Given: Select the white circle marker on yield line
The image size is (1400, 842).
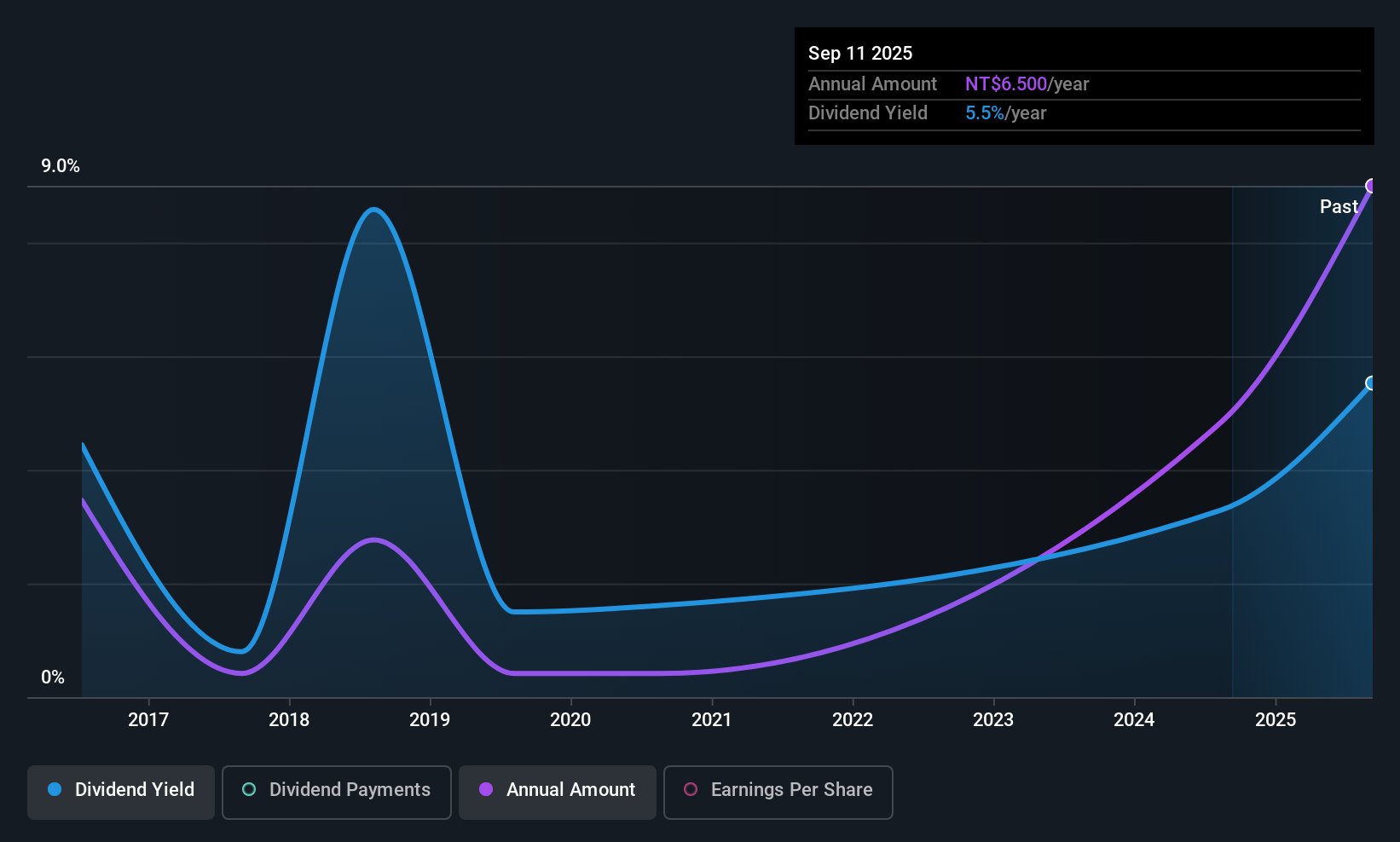Looking at the screenshot, I should [x=1372, y=384].
